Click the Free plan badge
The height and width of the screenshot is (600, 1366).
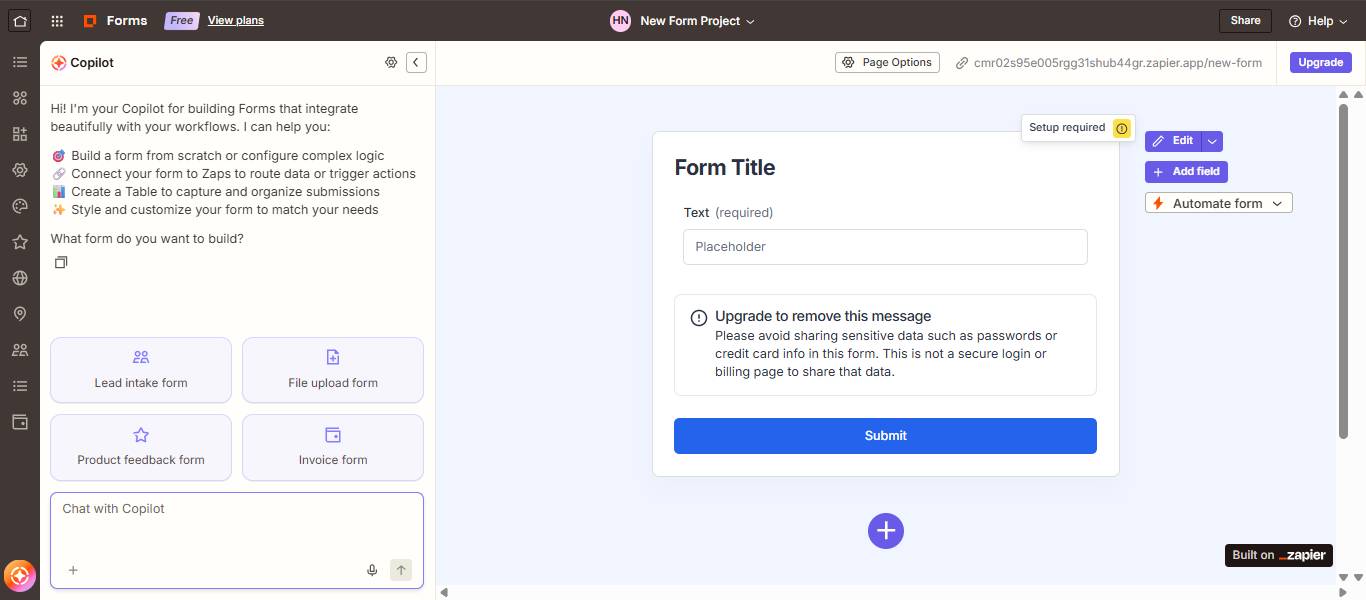pos(182,20)
